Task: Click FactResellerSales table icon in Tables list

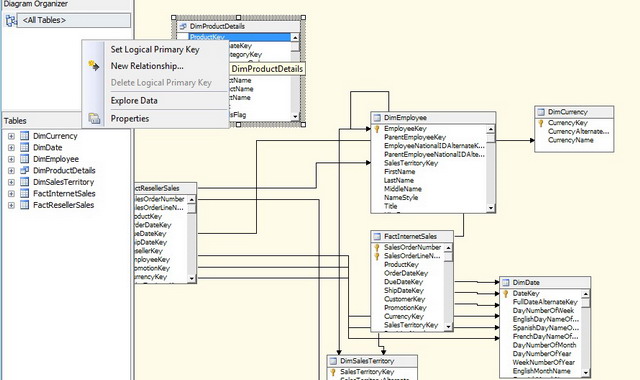Action: [24, 204]
